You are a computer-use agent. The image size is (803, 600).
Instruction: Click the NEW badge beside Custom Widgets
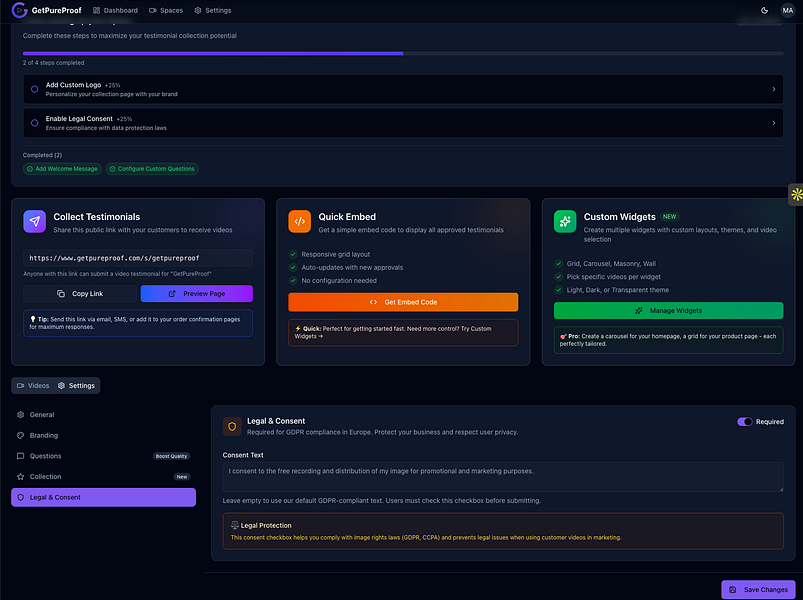click(669, 217)
